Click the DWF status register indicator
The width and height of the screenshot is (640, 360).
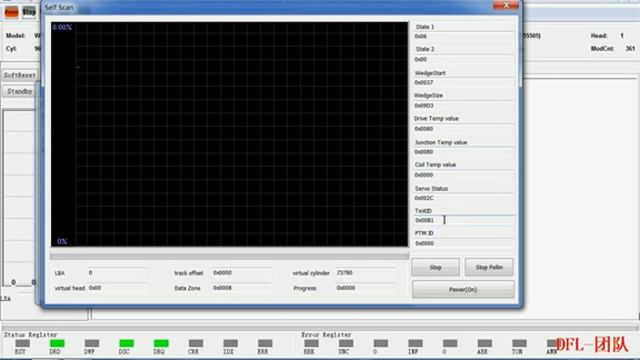coord(91,344)
